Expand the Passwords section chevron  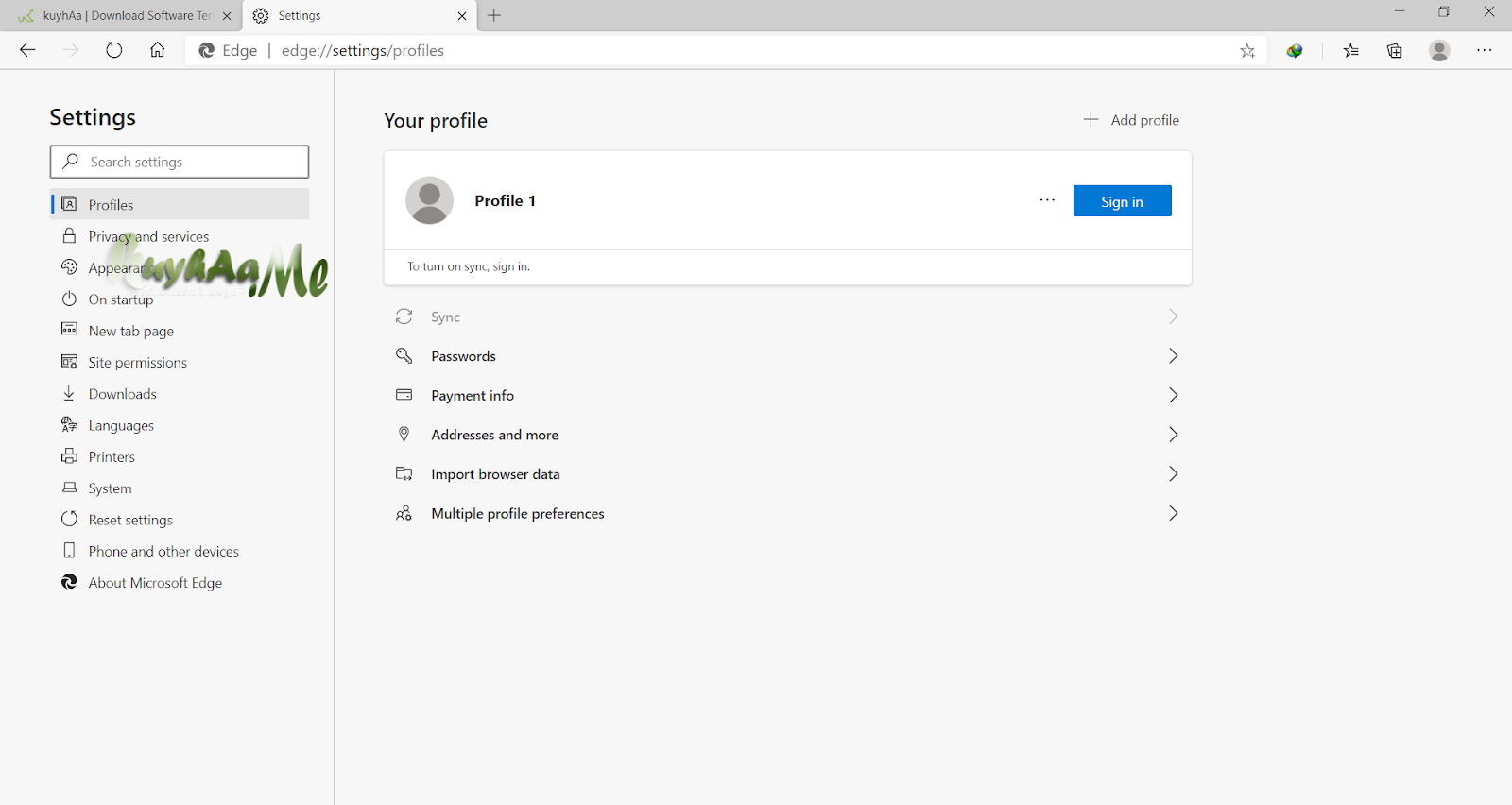[1173, 356]
